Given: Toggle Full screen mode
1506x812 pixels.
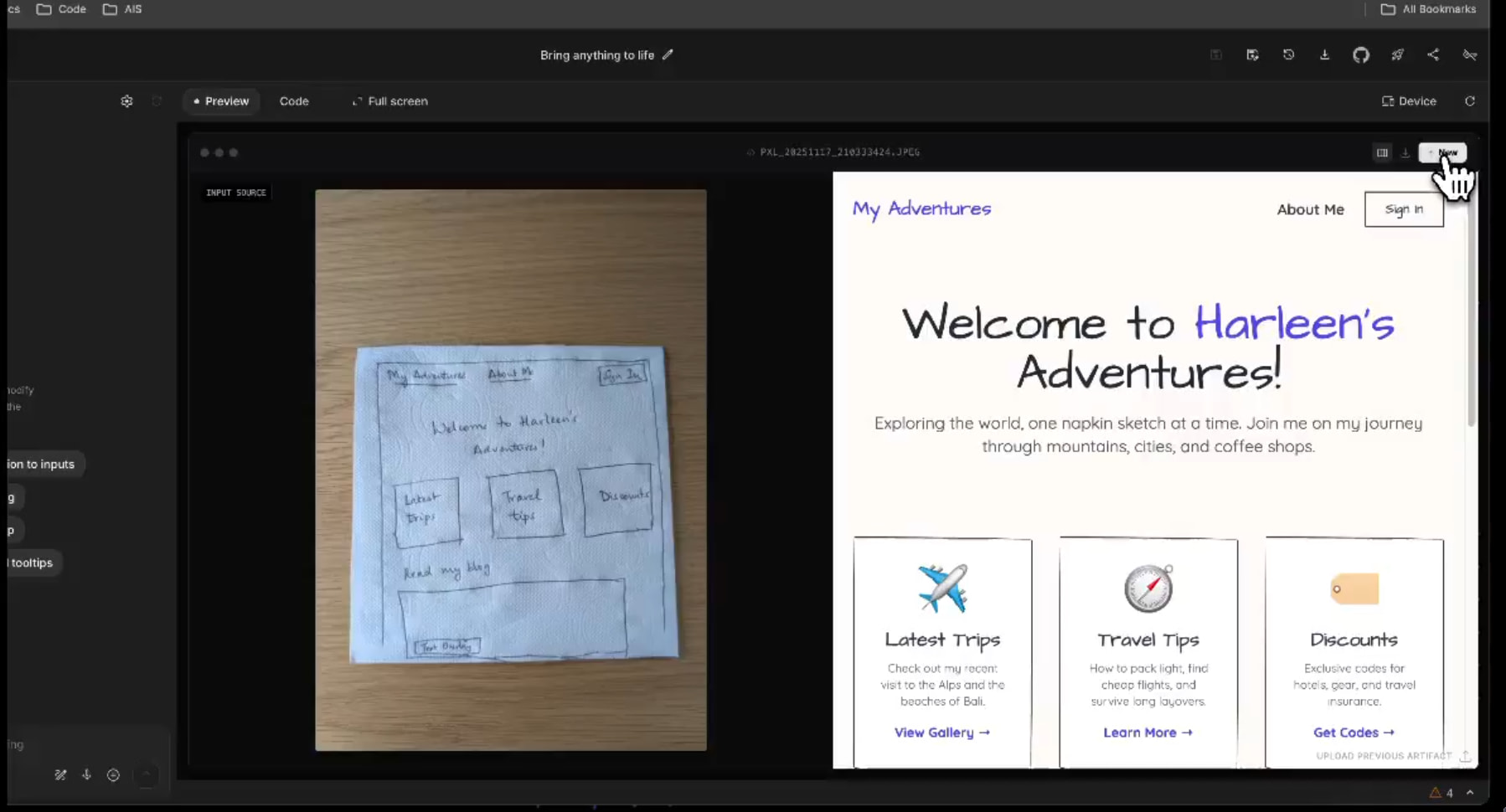Looking at the screenshot, I should pos(389,101).
